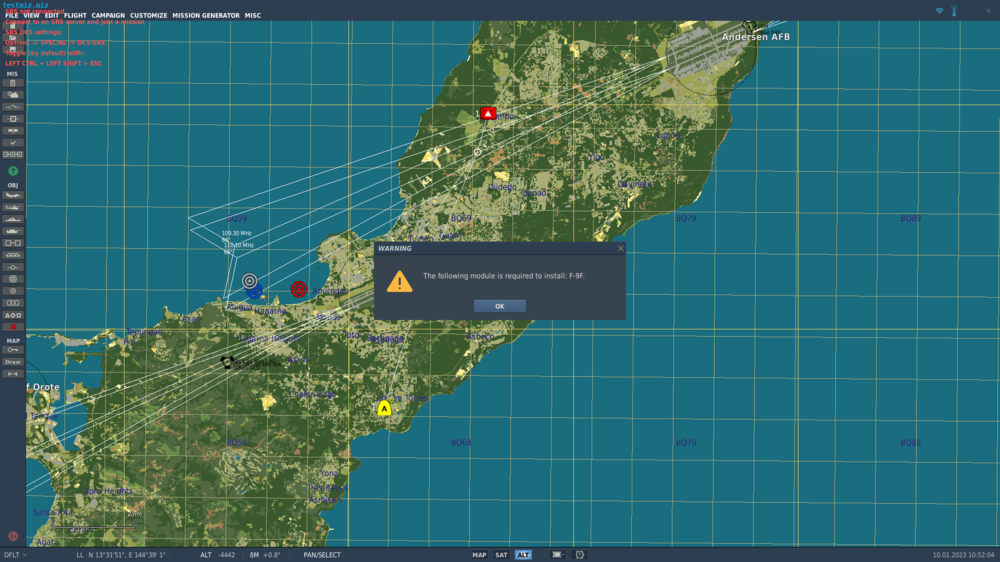Click OK in the warning dialog
Viewport: 1000px width, 562px height.
[499, 306]
